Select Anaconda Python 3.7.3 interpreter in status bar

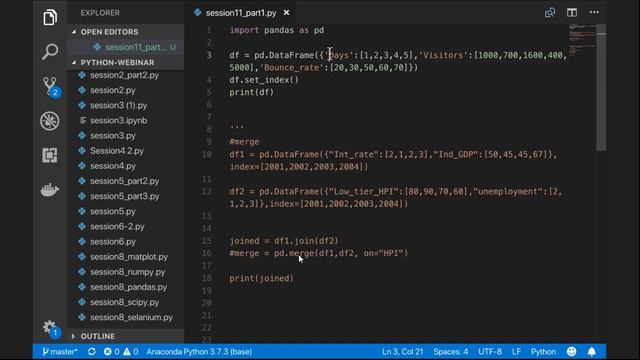199,352
